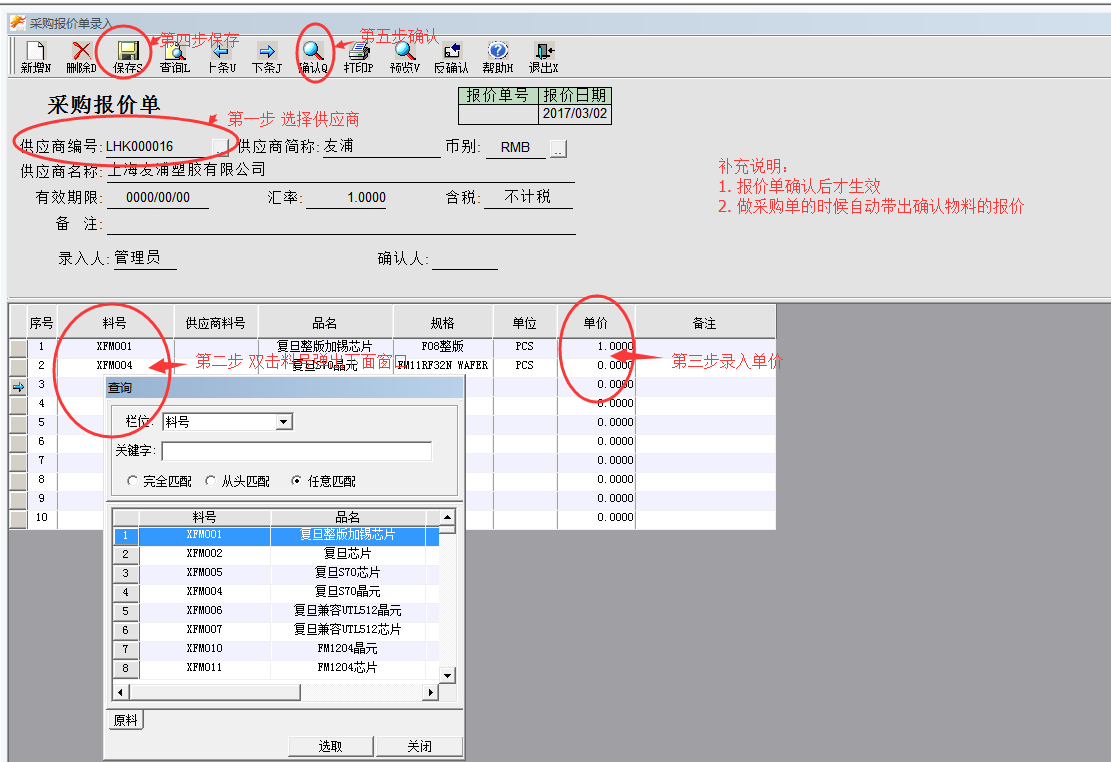Open 帮助H help toolbar icon

497,57
